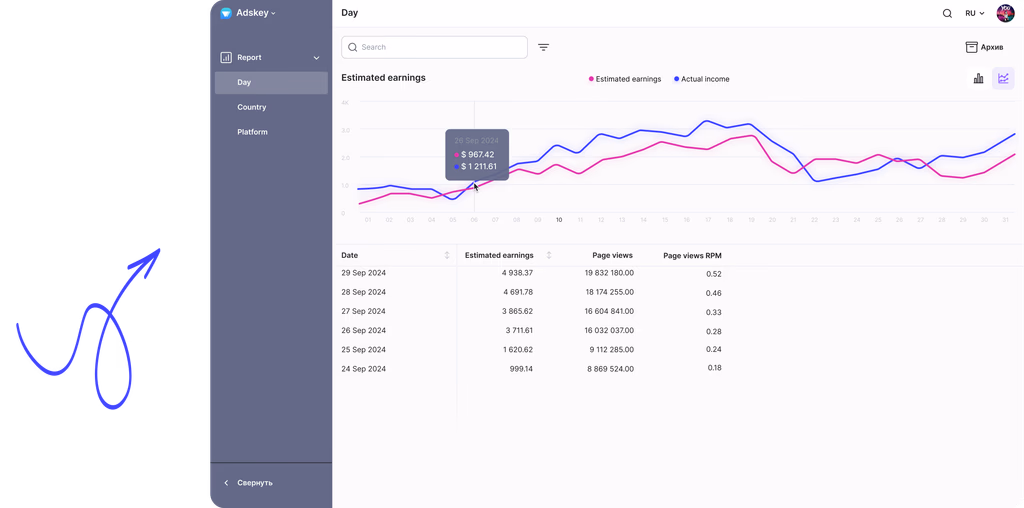Select the 25 Sep 2024 row

coord(532,349)
